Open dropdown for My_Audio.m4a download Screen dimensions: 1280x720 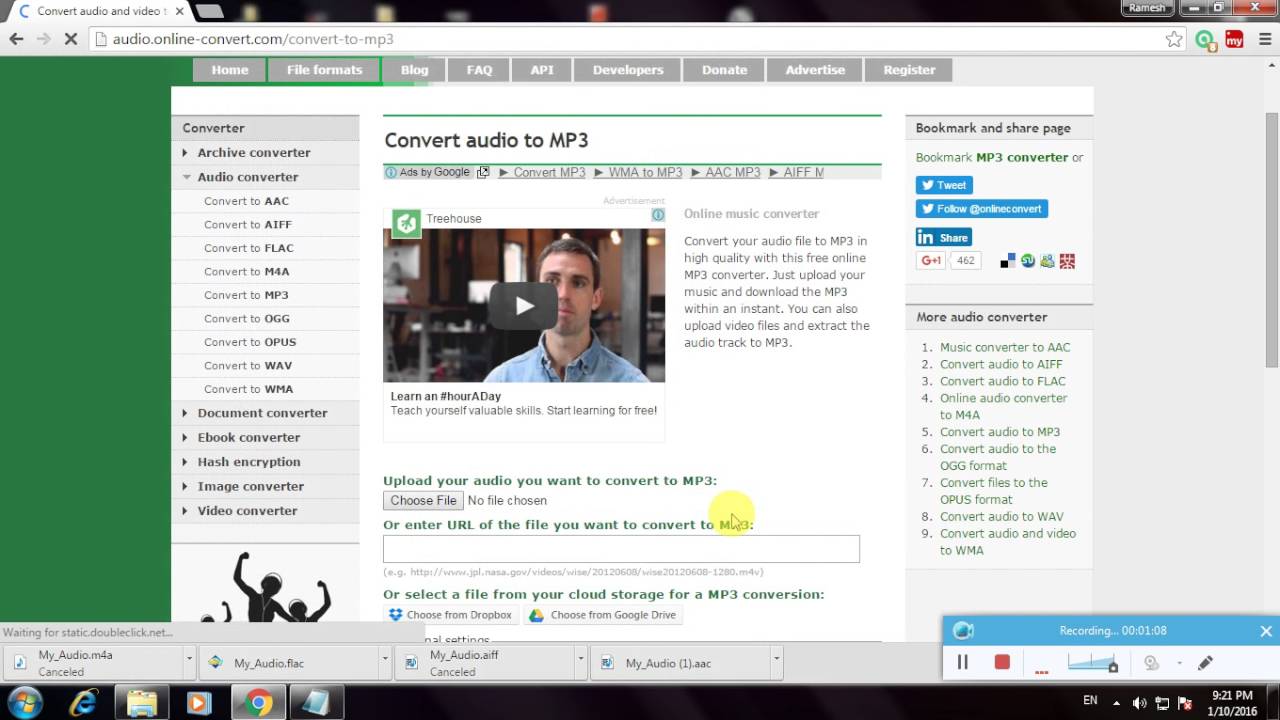point(189,662)
